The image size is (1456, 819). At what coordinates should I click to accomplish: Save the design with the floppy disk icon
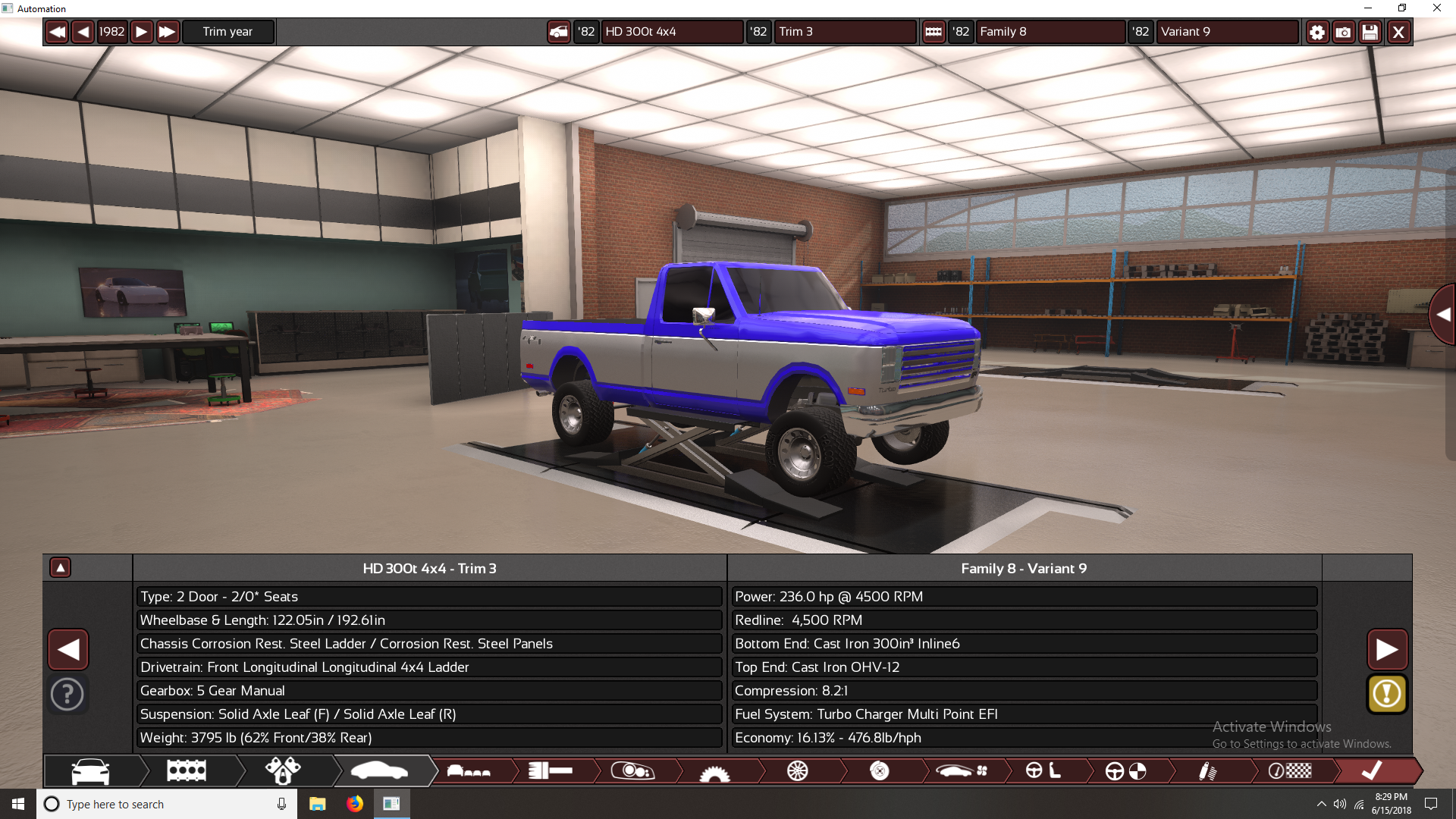pos(1370,32)
